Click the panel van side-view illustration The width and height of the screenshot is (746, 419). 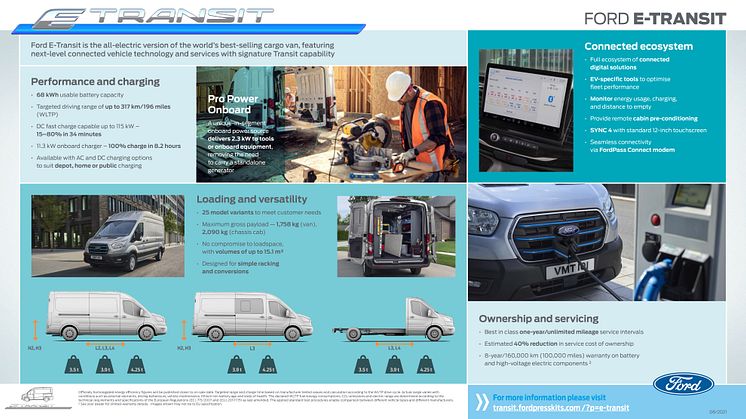point(107,316)
